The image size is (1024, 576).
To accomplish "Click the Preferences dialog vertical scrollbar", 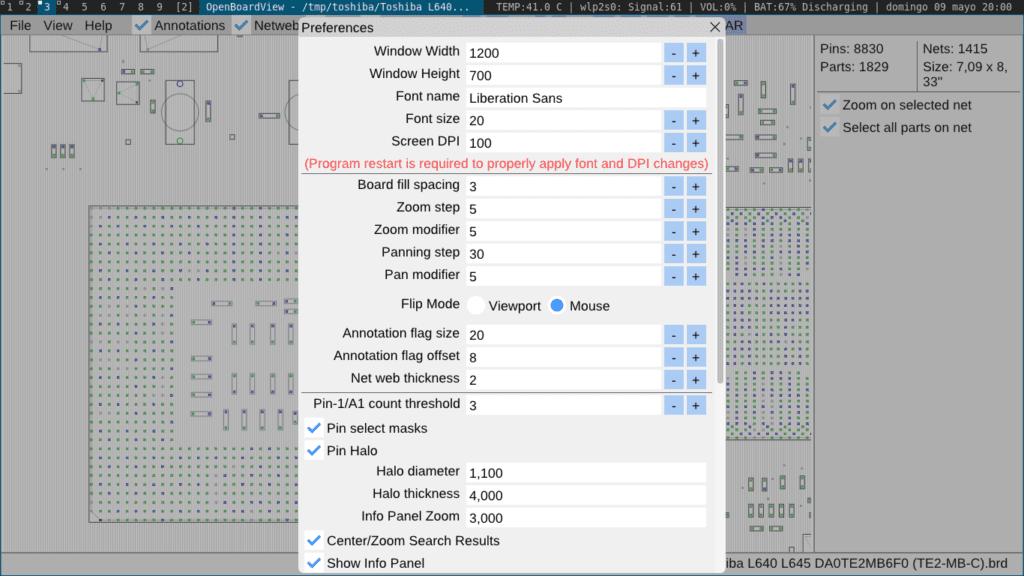I will [x=720, y=211].
